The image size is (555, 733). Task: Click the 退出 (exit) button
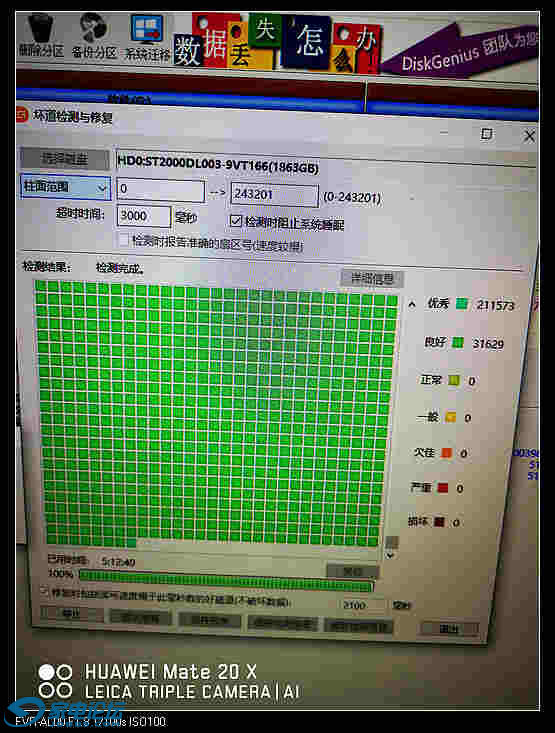coord(449,629)
